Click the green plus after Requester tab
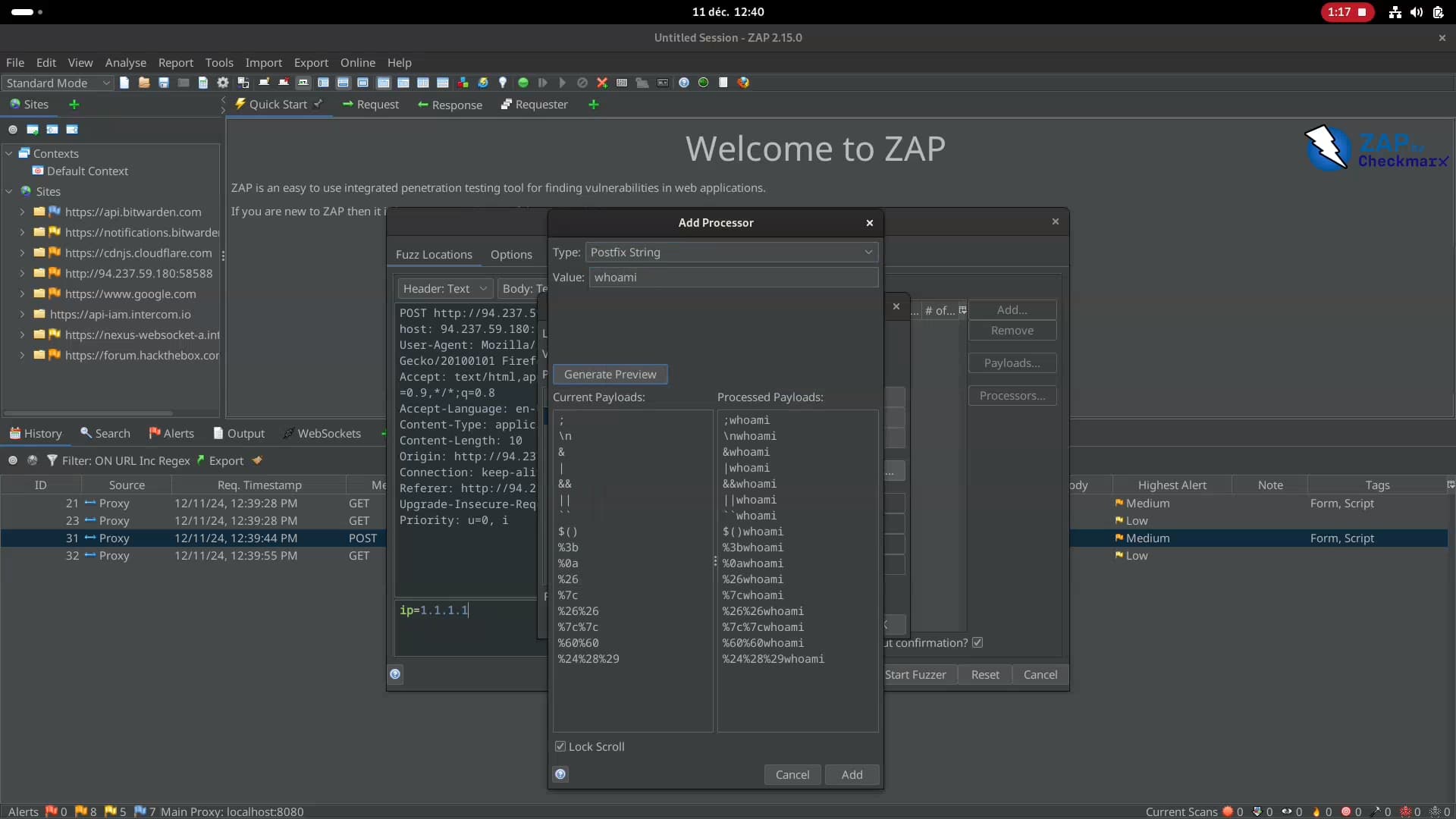 pos(594,105)
